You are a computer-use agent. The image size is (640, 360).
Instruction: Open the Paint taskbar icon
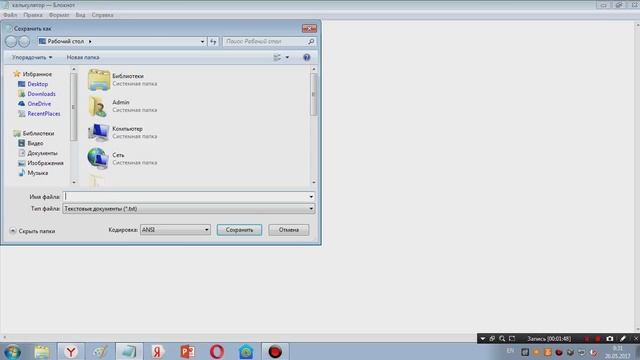click(100, 351)
